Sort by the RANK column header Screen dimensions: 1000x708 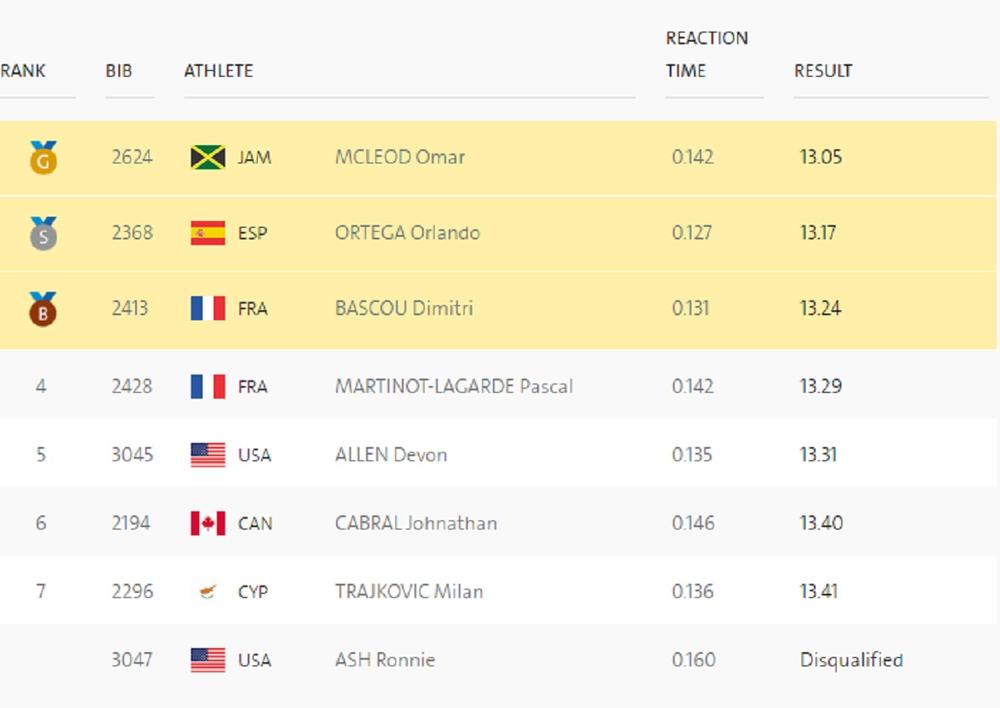(23, 71)
